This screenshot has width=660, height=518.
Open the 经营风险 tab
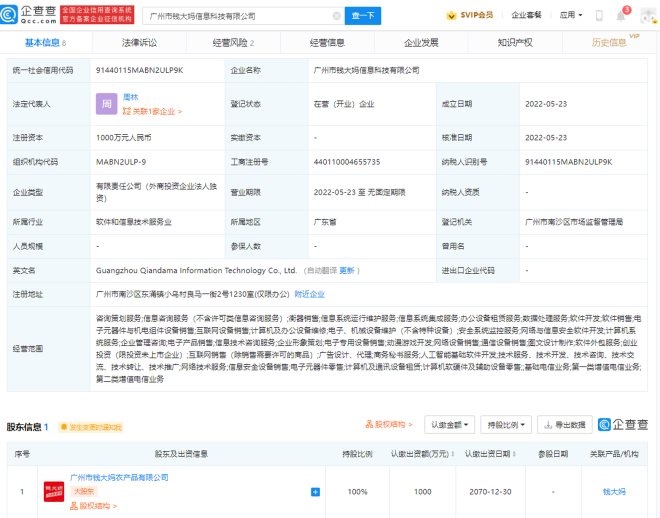point(233,43)
